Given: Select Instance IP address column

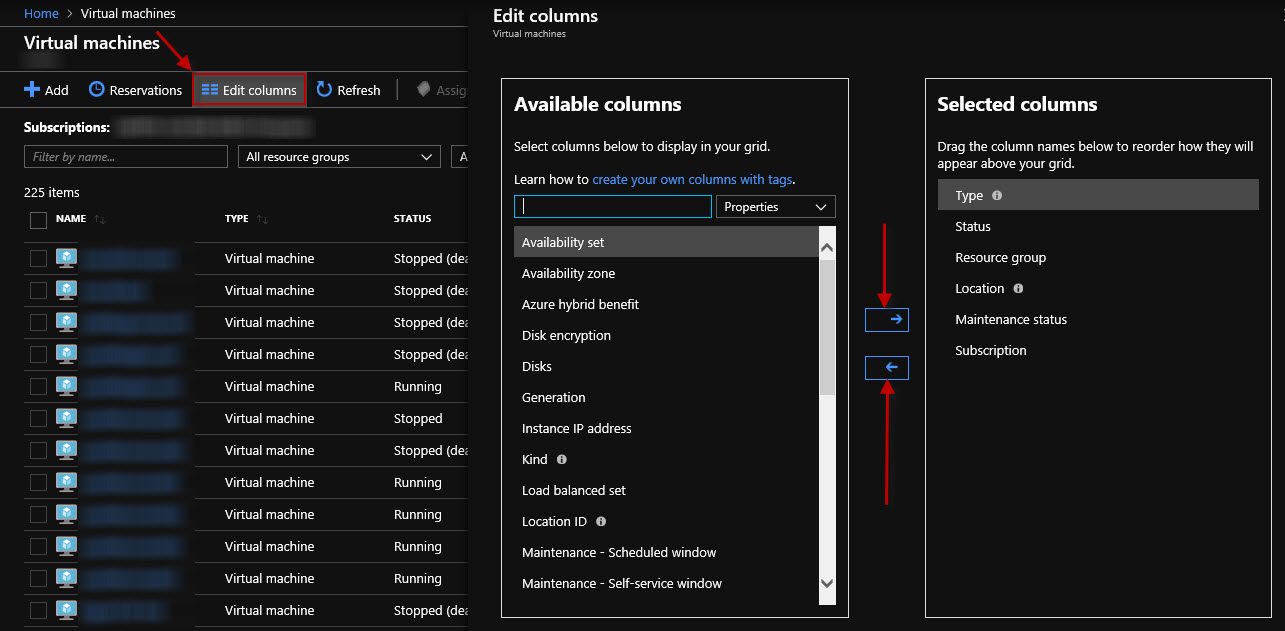Looking at the screenshot, I should tap(666, 428).
